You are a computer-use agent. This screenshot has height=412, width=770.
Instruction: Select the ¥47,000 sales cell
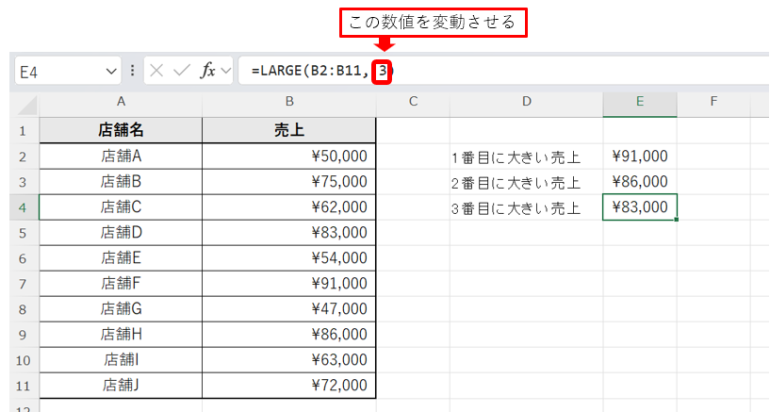coord(289,309)
